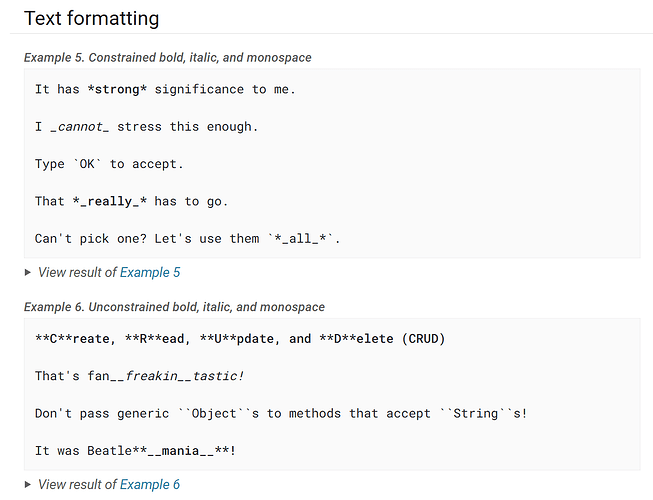This screenshot has width=653, height=500.
Task: Click the *_really_* text in the code block
Action: 110,201
